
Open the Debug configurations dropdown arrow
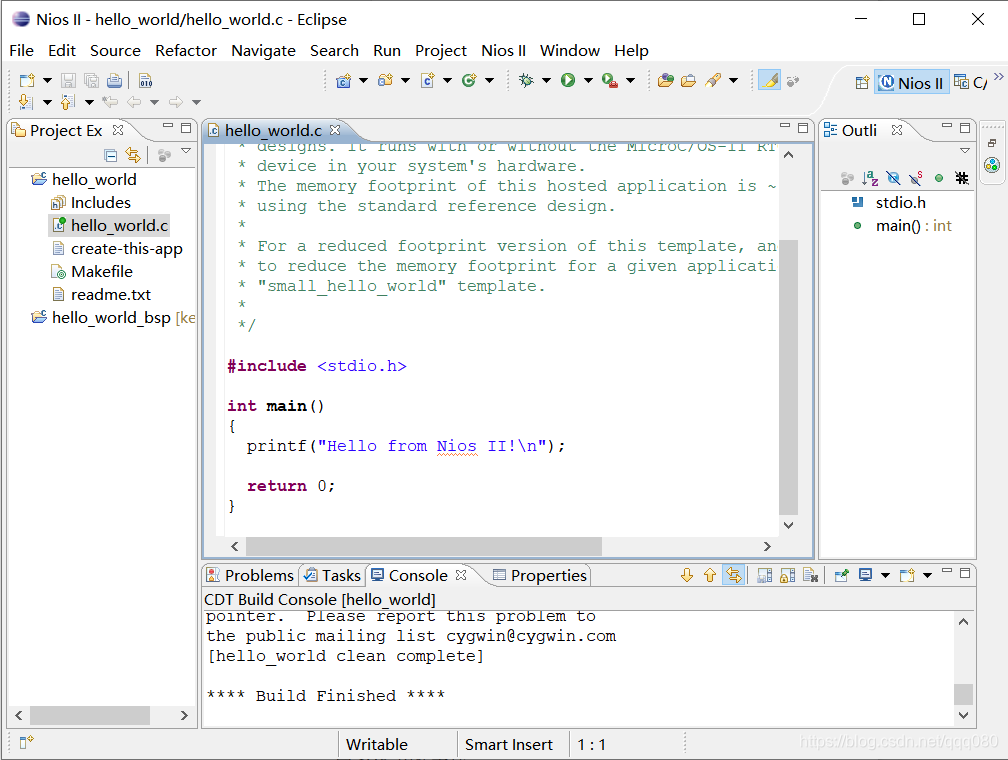tap(546, 81)
